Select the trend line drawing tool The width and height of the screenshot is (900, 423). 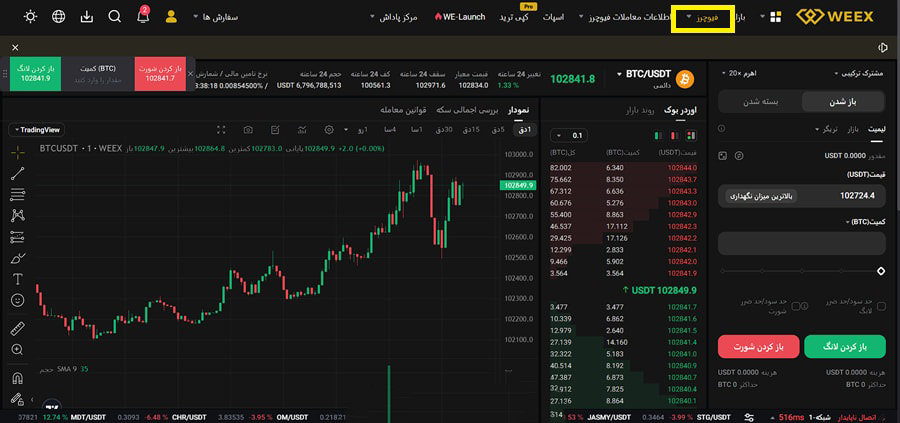(18, 173)
